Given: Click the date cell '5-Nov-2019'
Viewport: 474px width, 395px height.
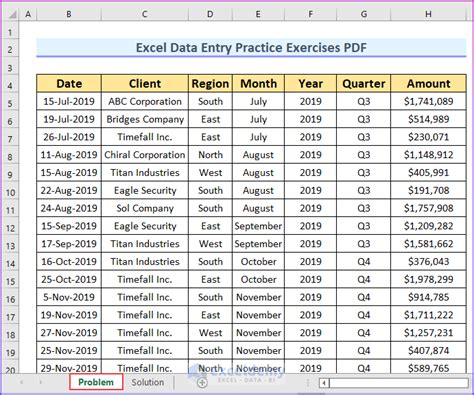Looking at the screenshot, I should pyautogui.click(x=69, y=297).
